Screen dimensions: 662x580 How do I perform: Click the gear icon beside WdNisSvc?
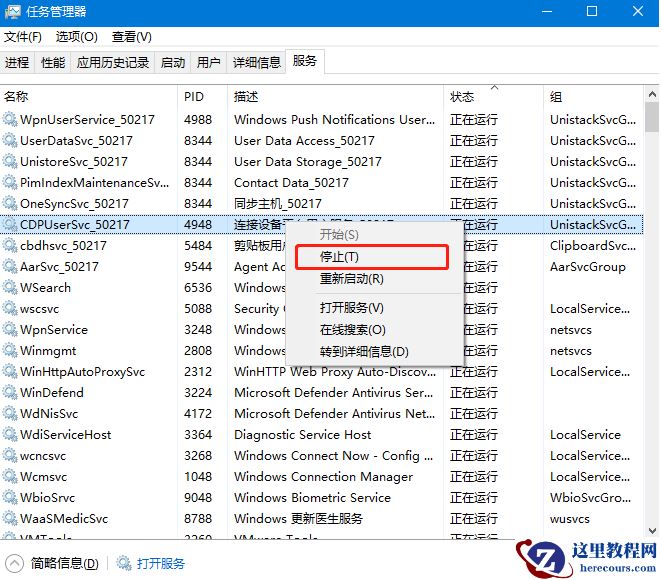pyautogui.click(x=10, y=414)
